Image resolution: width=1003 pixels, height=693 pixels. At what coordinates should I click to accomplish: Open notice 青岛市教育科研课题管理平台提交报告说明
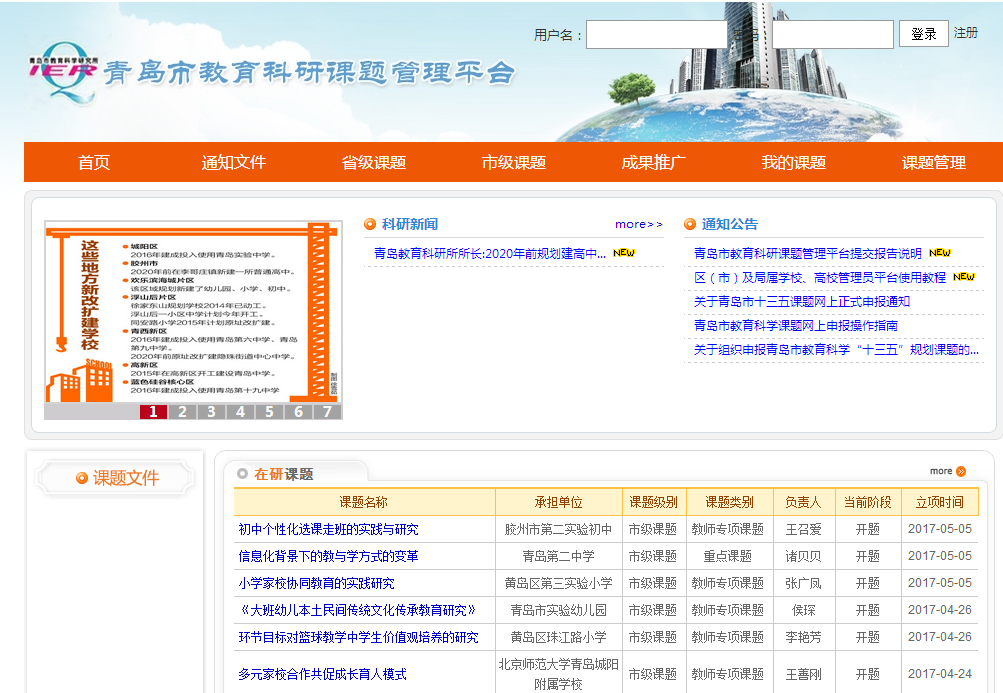[808, 253]
